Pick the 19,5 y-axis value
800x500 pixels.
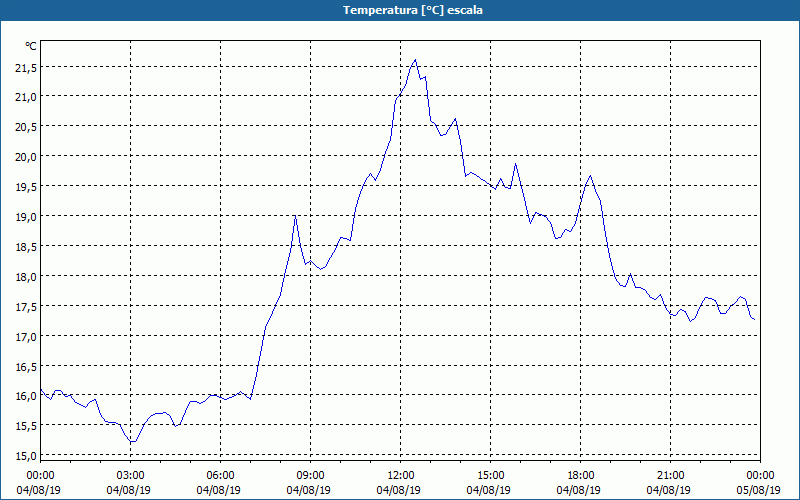pos(26,186)
